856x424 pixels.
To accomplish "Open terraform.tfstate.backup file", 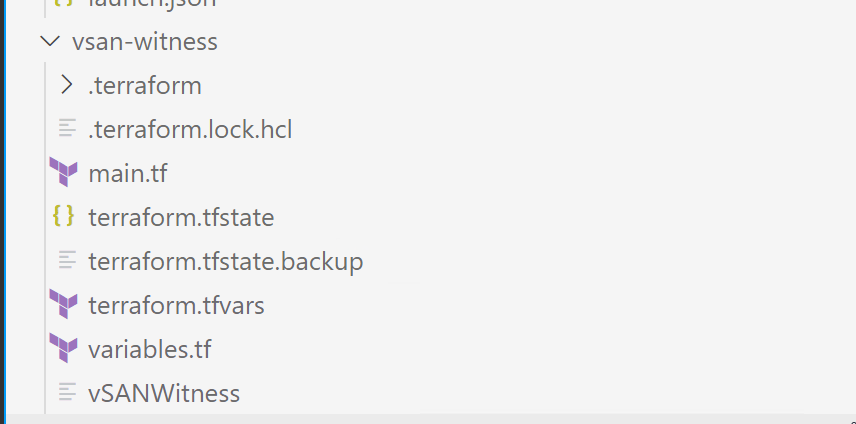I will click(225, 262).
